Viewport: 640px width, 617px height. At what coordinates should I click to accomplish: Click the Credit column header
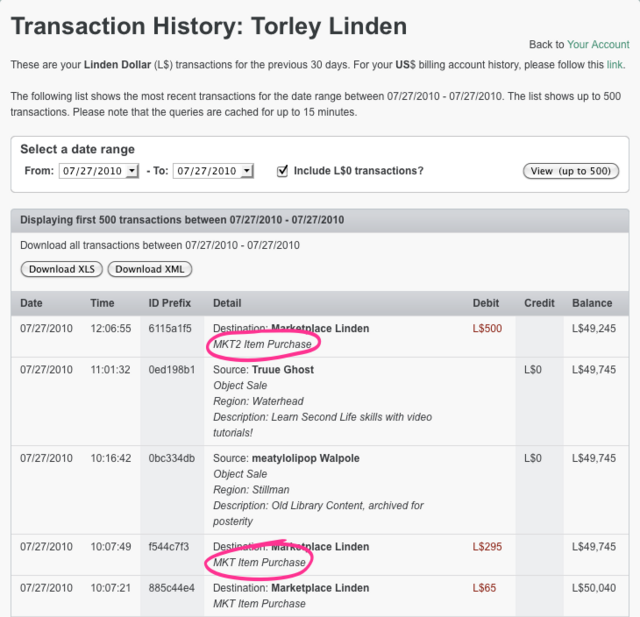(539, 303)
